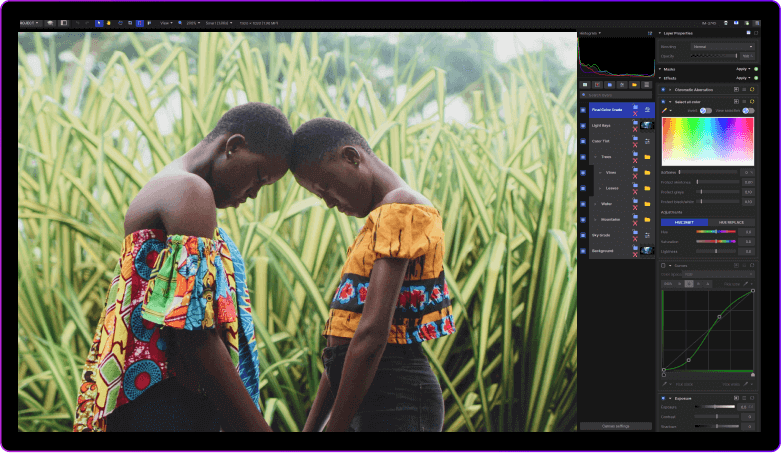This screenshot has width=781, height=453.
Task: Click the folder icon on Water layer
Action: pyautogui.click(x=647, y=204)
